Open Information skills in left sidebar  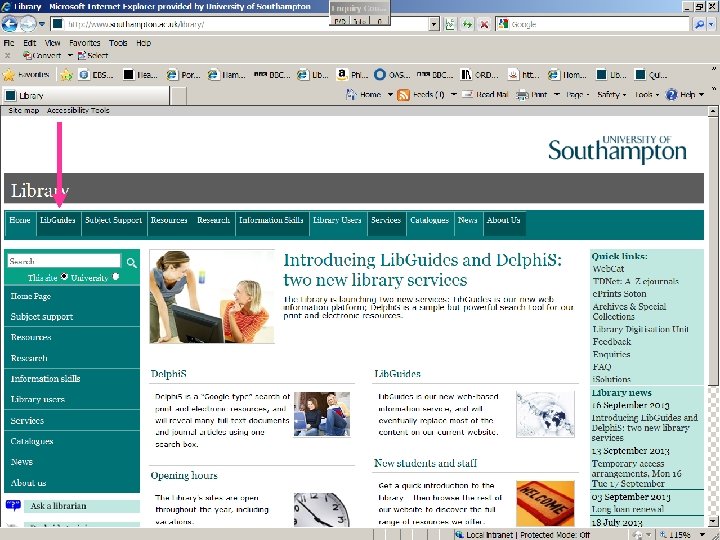coord(45,378)
